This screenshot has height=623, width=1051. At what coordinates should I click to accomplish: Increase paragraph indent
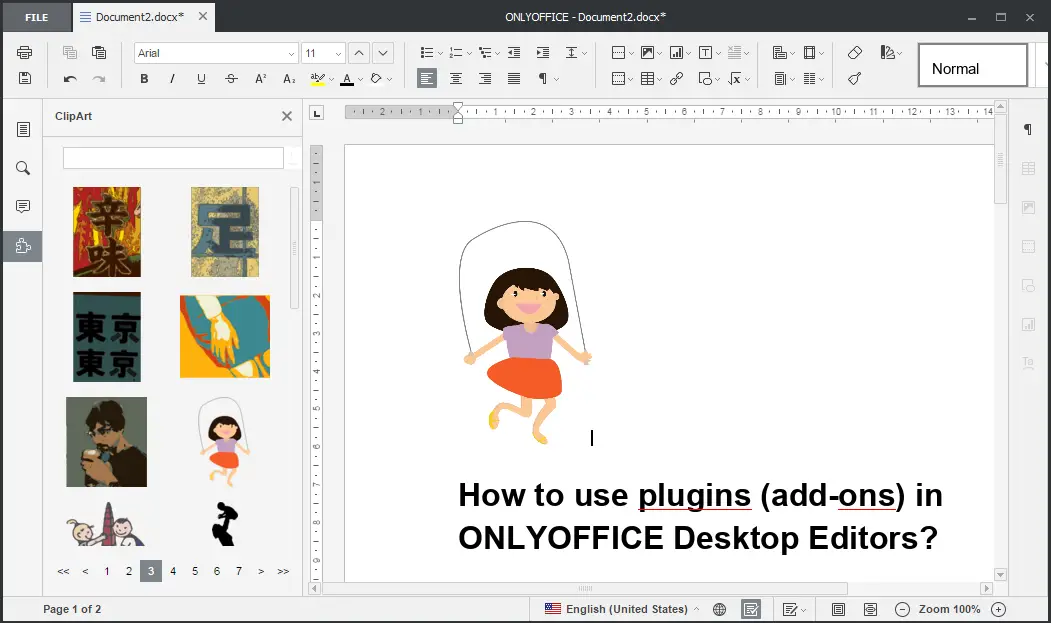point(543,52)
